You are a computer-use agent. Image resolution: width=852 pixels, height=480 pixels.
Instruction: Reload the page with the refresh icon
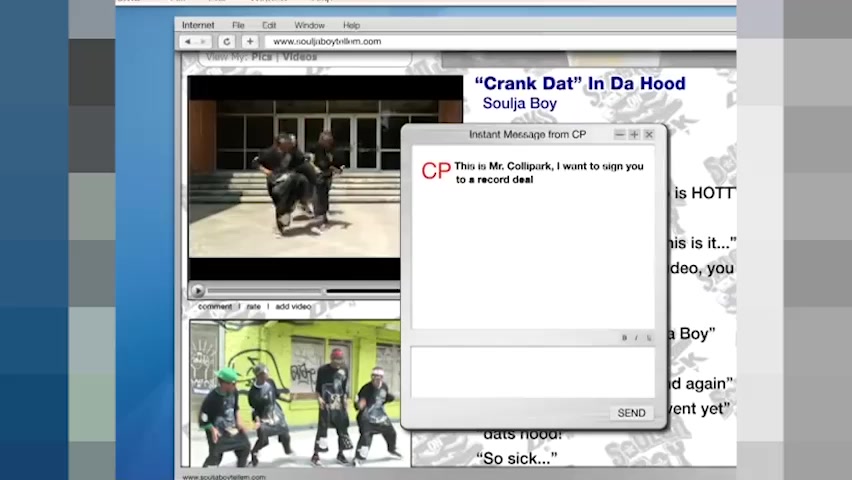[x=227, y=41]
